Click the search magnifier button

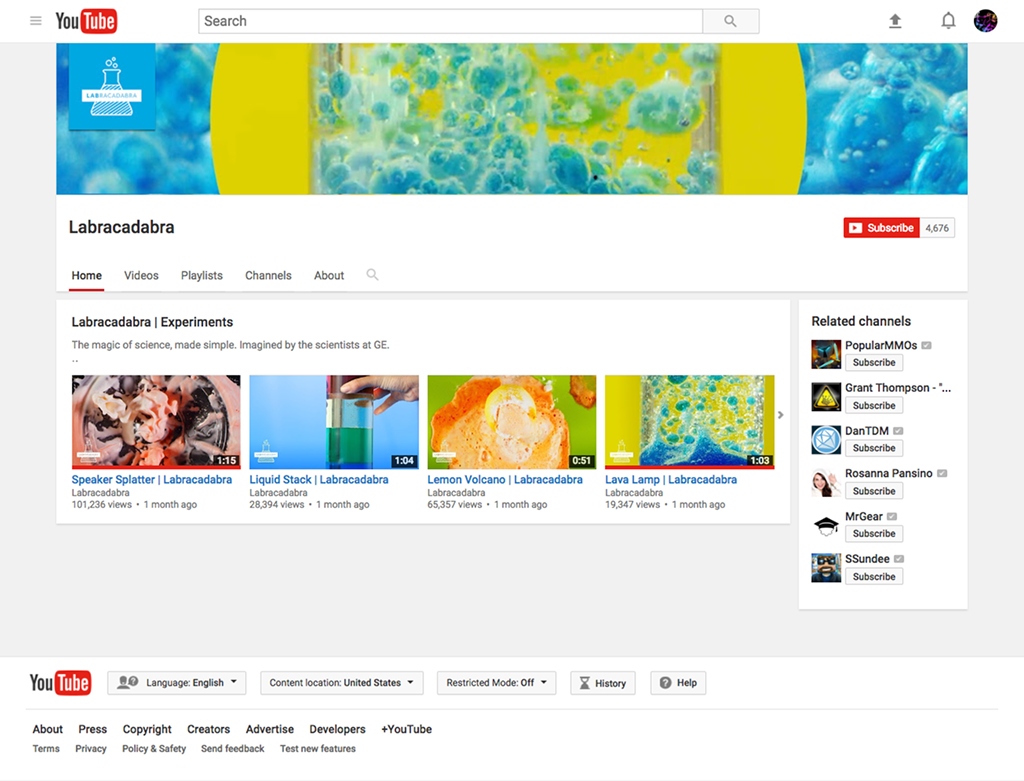(x=731, y=21)
